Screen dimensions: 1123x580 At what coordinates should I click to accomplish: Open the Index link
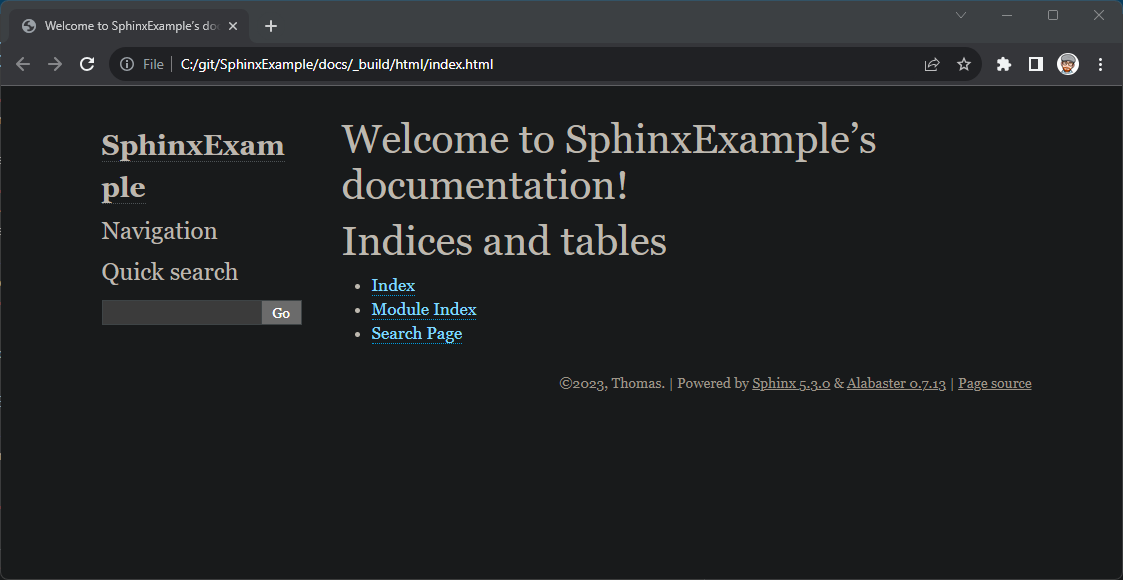pos(393,286)
